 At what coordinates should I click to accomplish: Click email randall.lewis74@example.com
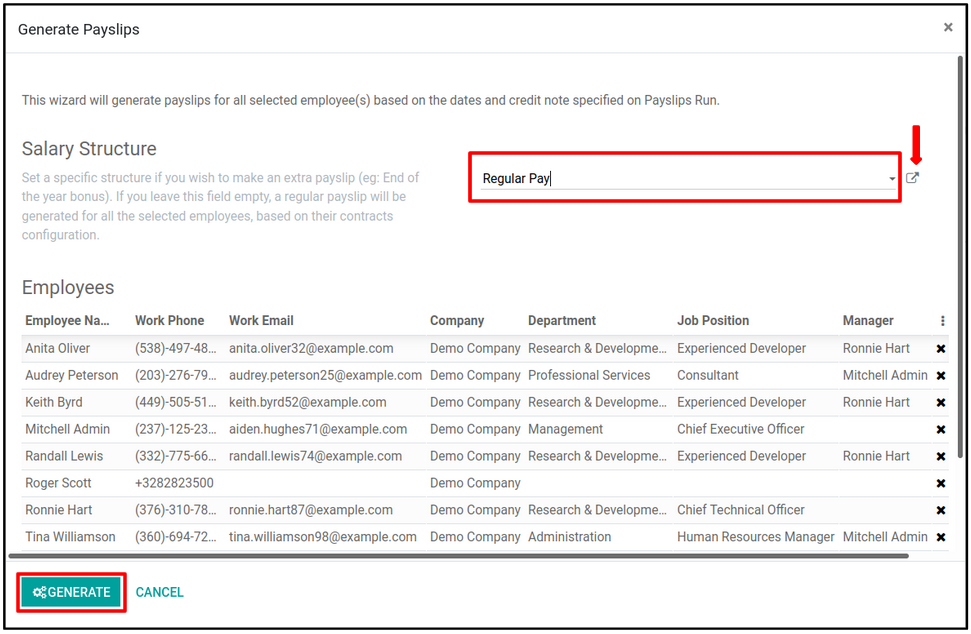tap(315, 456)
